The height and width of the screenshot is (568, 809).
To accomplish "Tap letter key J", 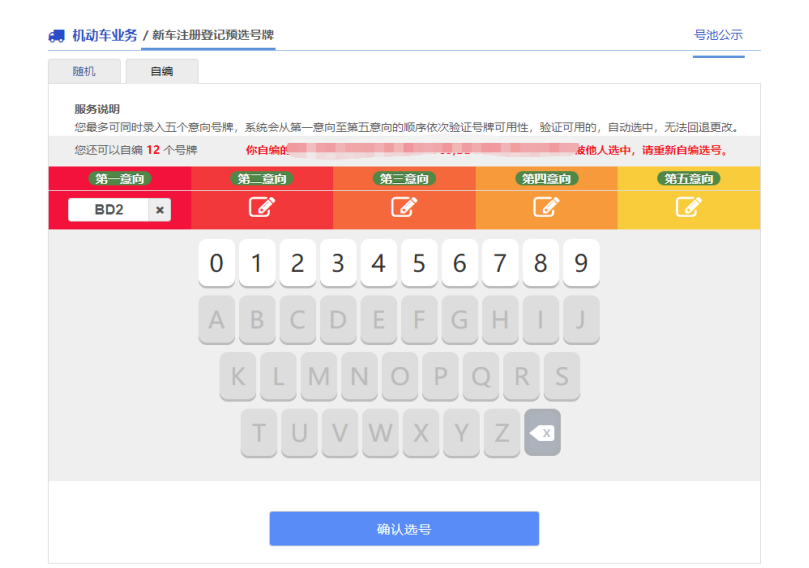I will 581,320.
